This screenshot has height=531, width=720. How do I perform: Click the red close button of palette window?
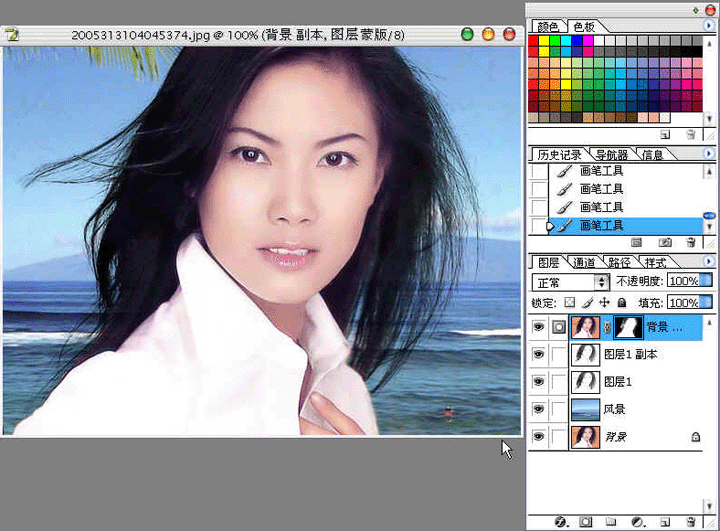710,10
